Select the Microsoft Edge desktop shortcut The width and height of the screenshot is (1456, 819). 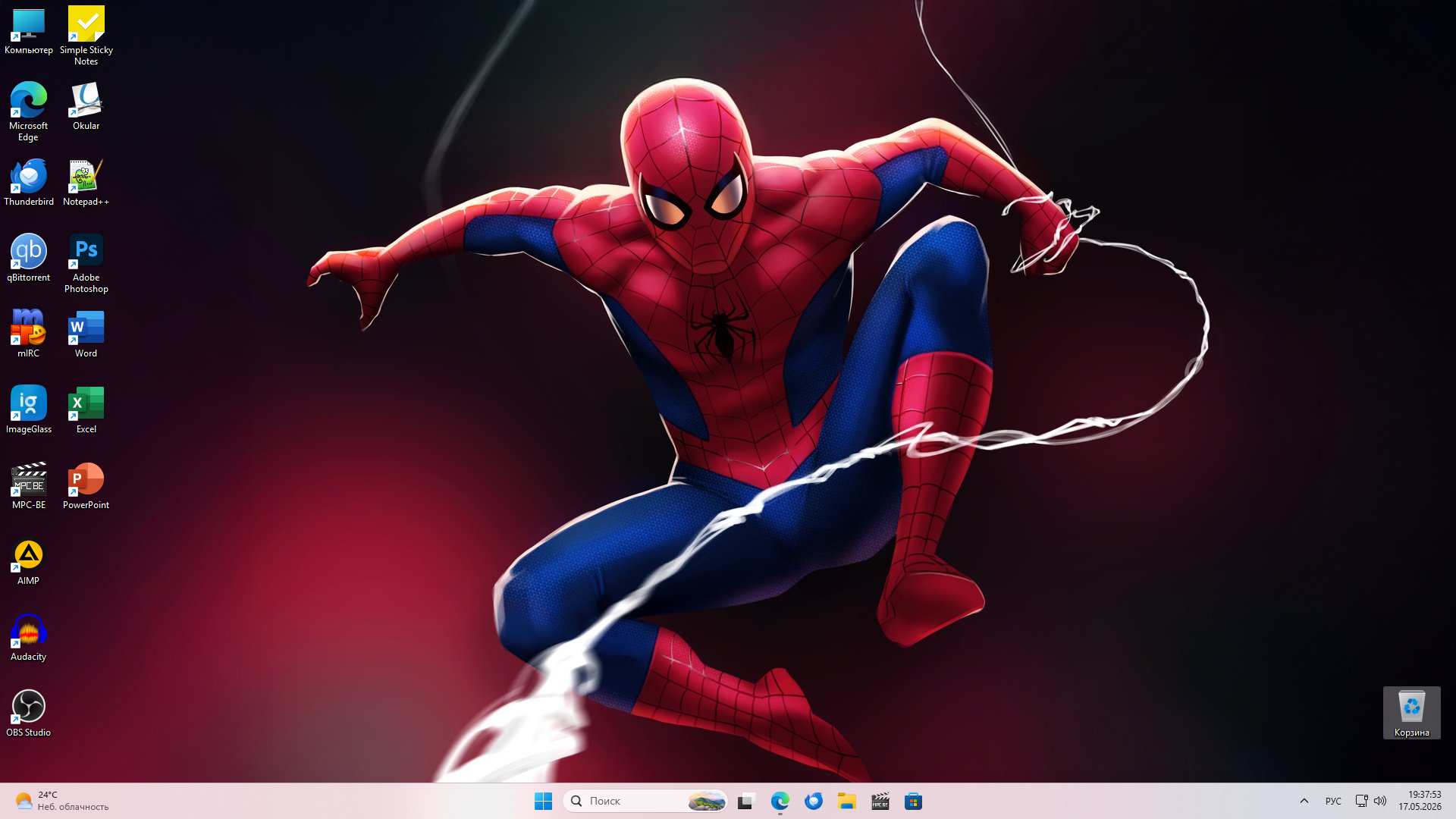coord(29,111)
